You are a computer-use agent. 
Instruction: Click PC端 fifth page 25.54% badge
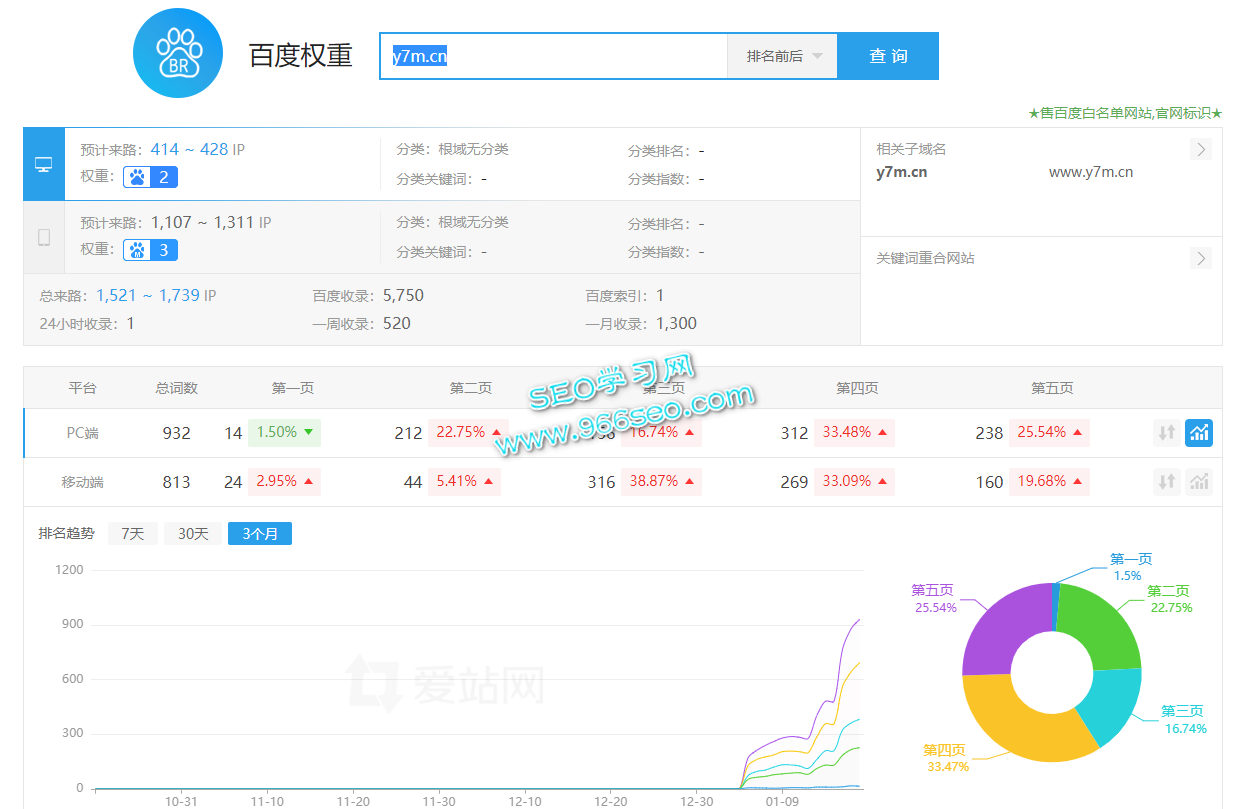coord(1049,433)
